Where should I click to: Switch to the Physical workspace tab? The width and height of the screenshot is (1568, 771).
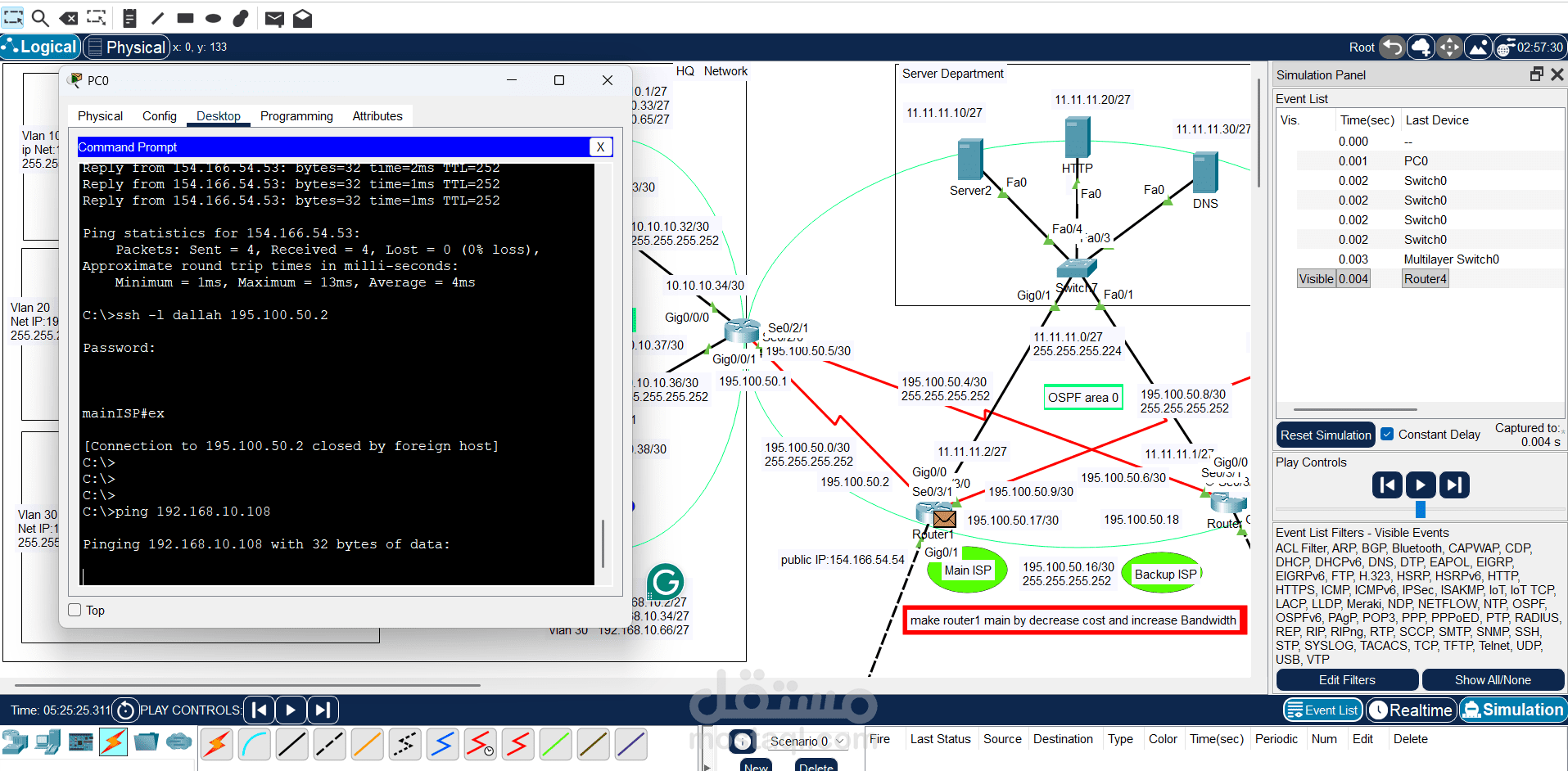point(127,47)
